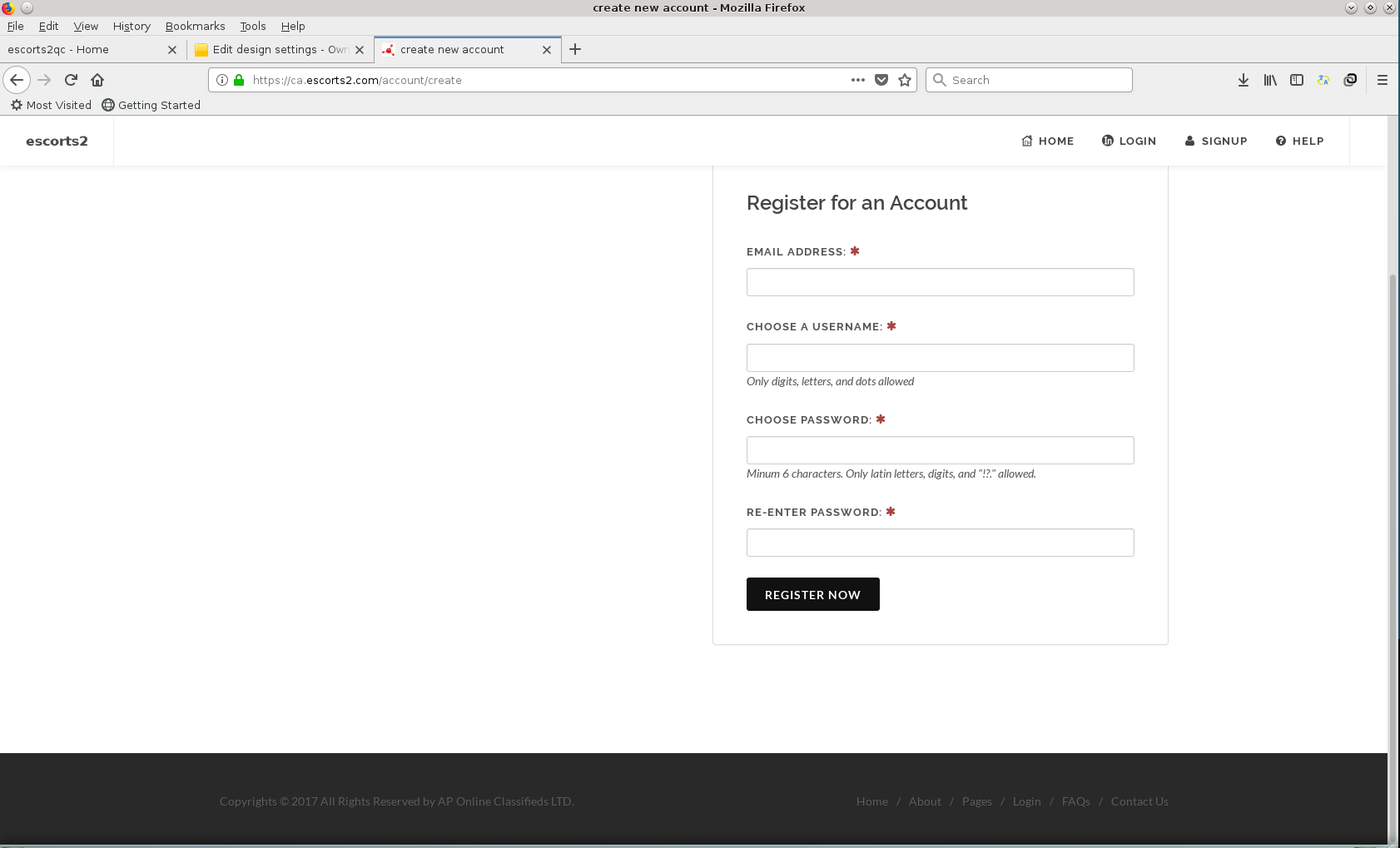Click the escorts2 site logo
The height and width of the screenshot is (848, 1400).
tap(57, 141)
